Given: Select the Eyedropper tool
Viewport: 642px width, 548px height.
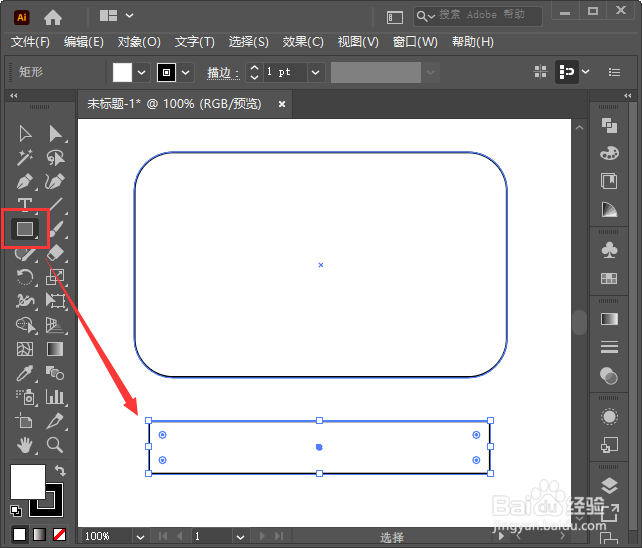Looking at the screenshot, I should [x=25, y=373].
